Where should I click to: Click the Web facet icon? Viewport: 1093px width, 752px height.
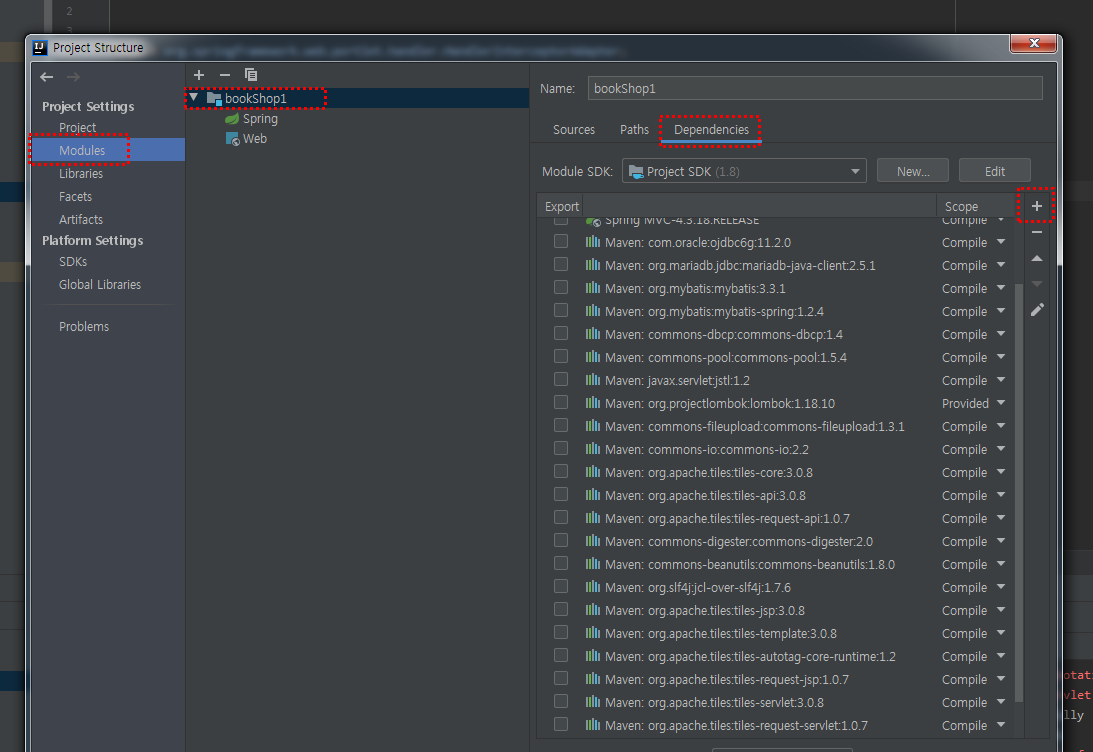pos(233,139)
